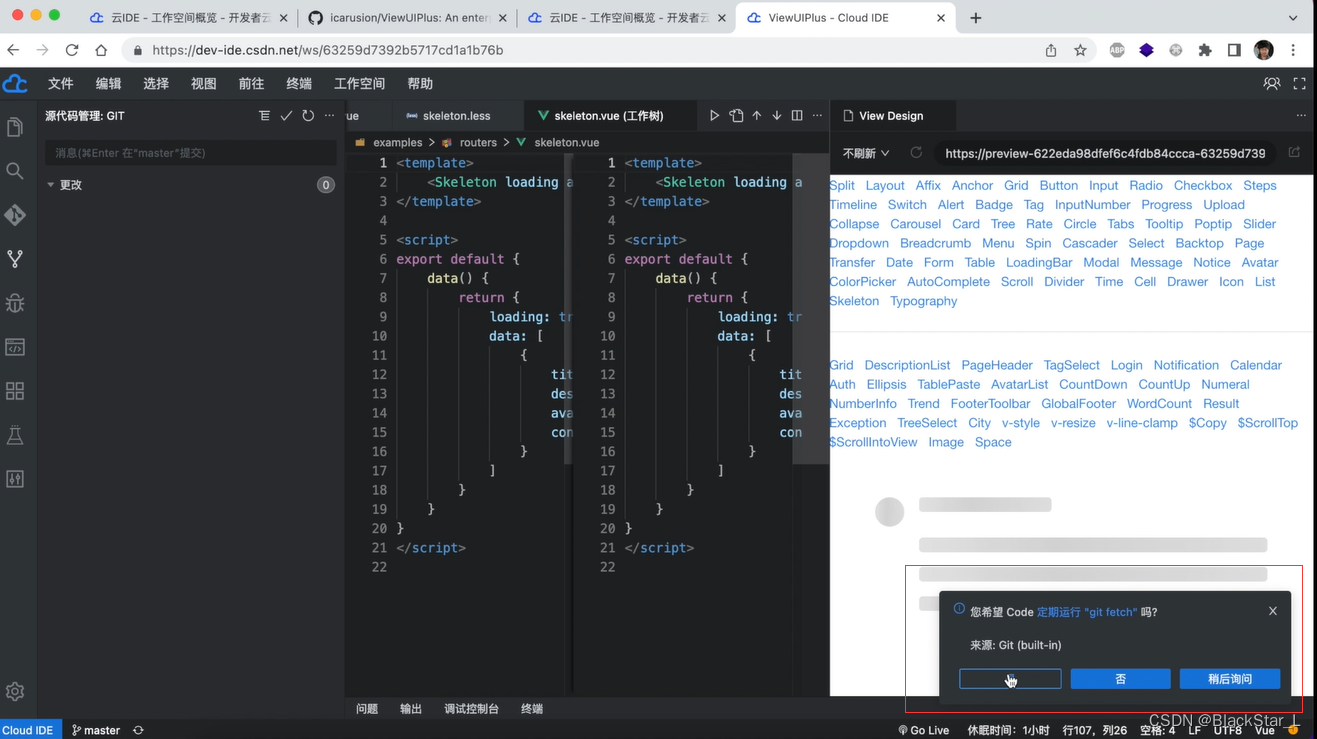
Task: Toggle fullscreen icon at top right of IDE
Action: point(1299,84)
